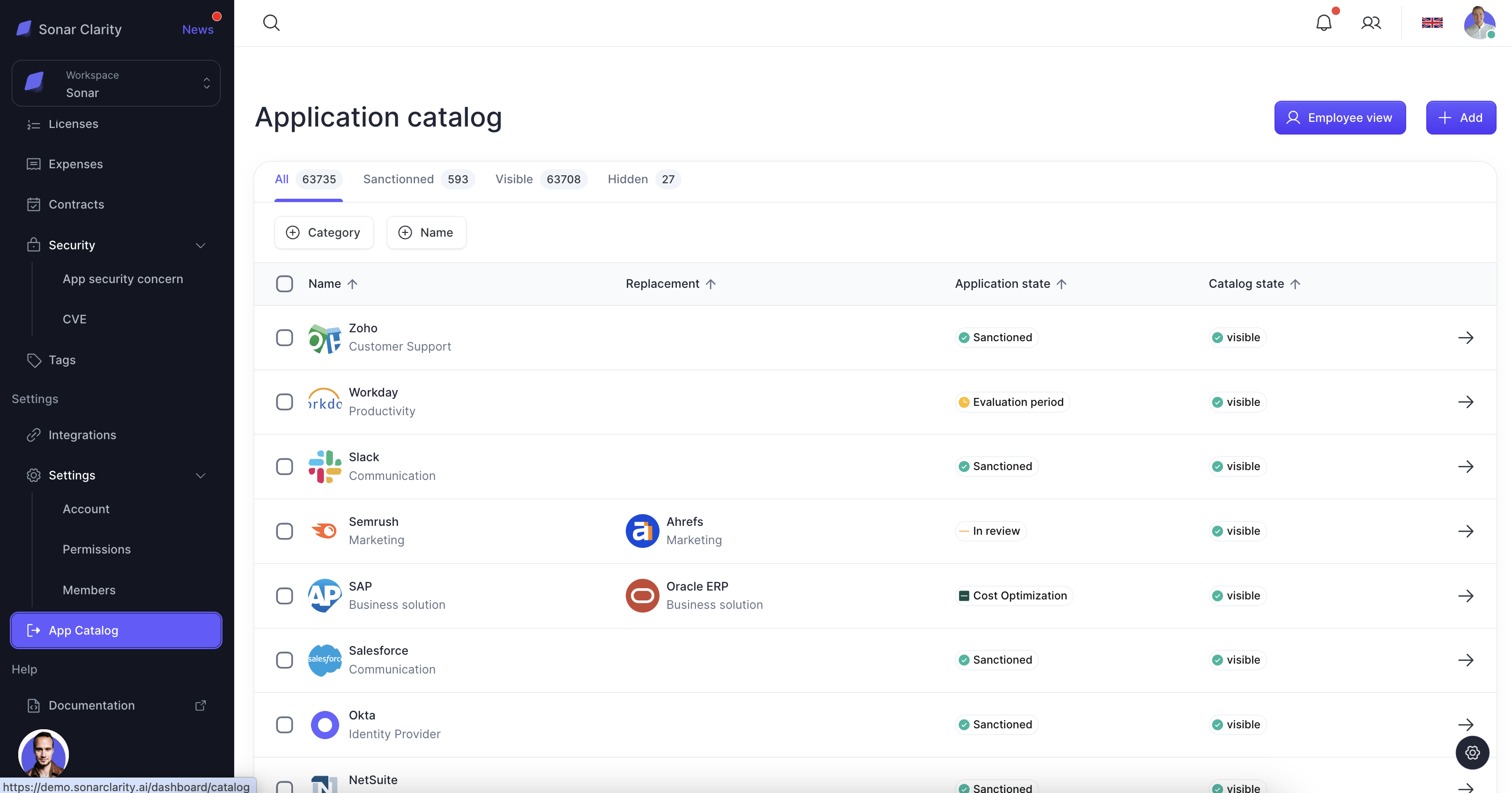The width and height of the screenshot is (1512, 793).
Task: Toggle checkbox next to Slack
Action: [285, 466]
